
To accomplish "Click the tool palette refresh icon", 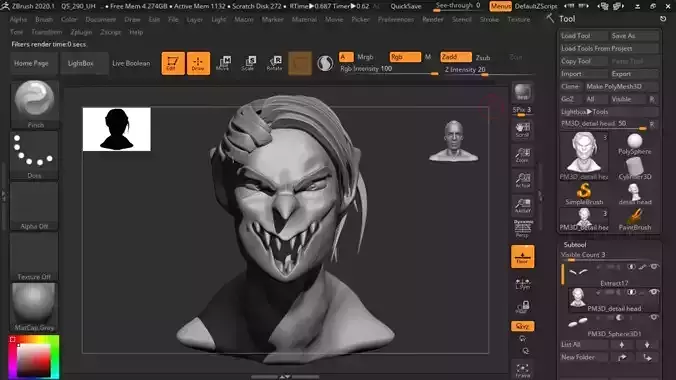I will coord(663,19).
